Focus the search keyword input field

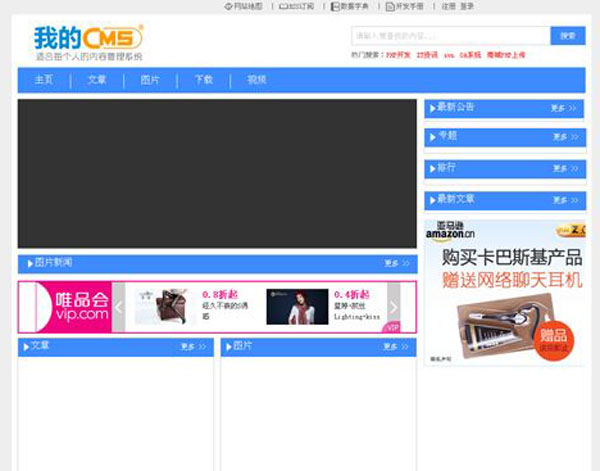pyautogui.click(x=450, y=36)
